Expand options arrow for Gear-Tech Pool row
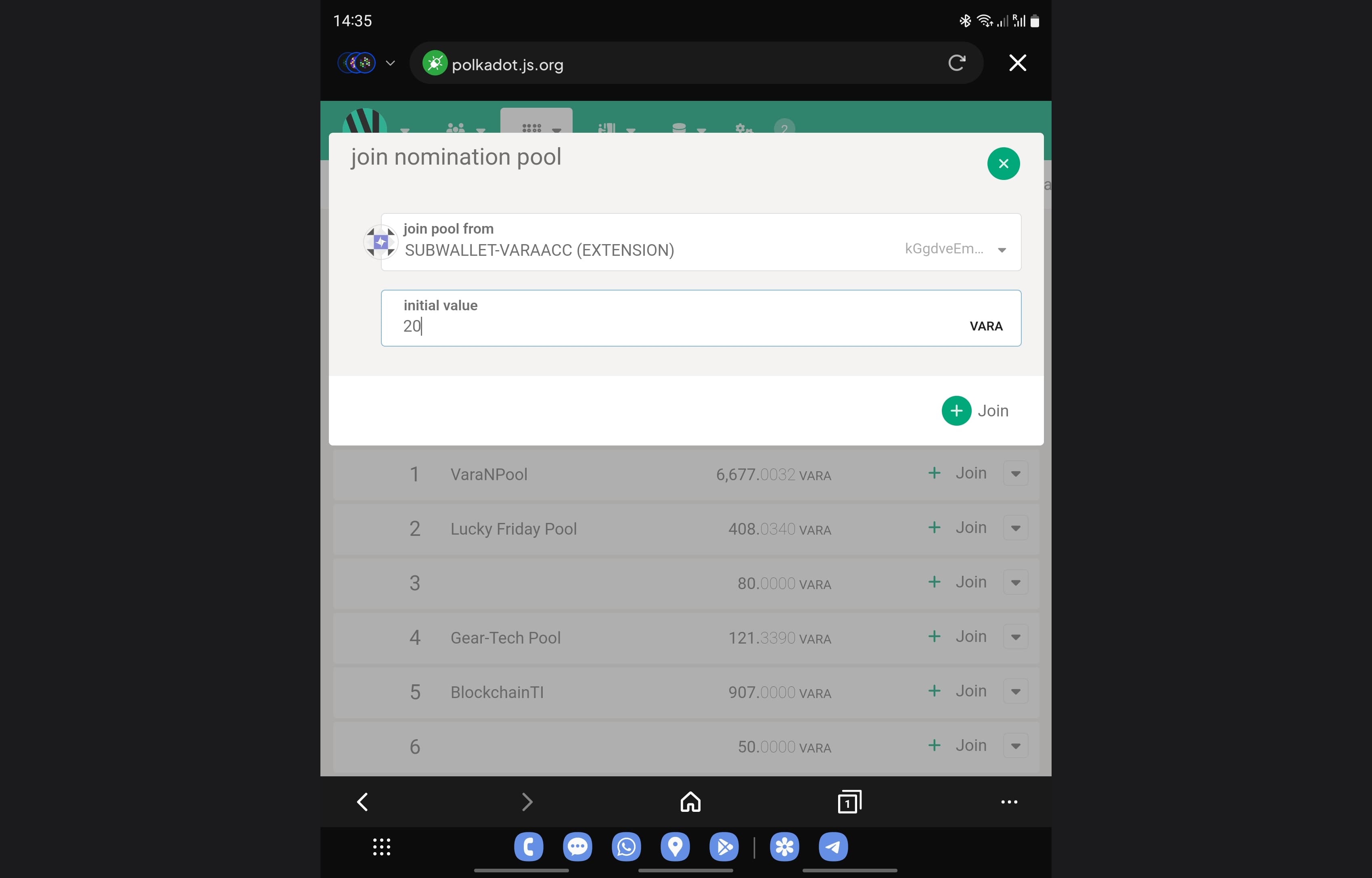Image resolution: width=1372 pixels, height=878 pixels. pos(1015,637)
